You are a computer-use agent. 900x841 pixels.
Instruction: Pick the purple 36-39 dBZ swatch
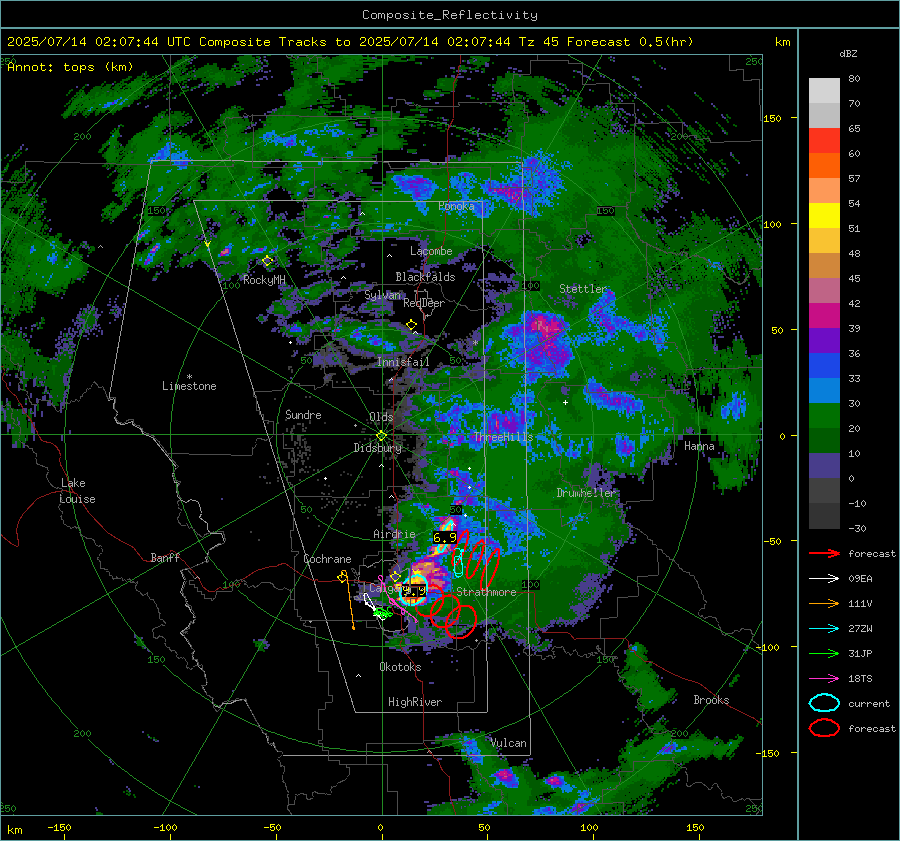(x=824, y=341)
